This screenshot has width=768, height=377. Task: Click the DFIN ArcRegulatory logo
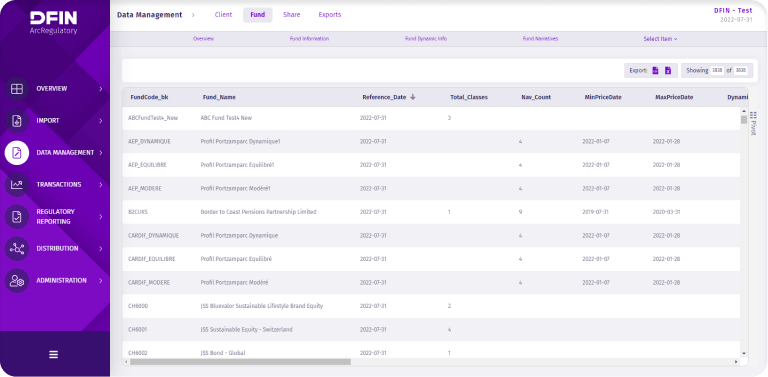pos(54,23)
